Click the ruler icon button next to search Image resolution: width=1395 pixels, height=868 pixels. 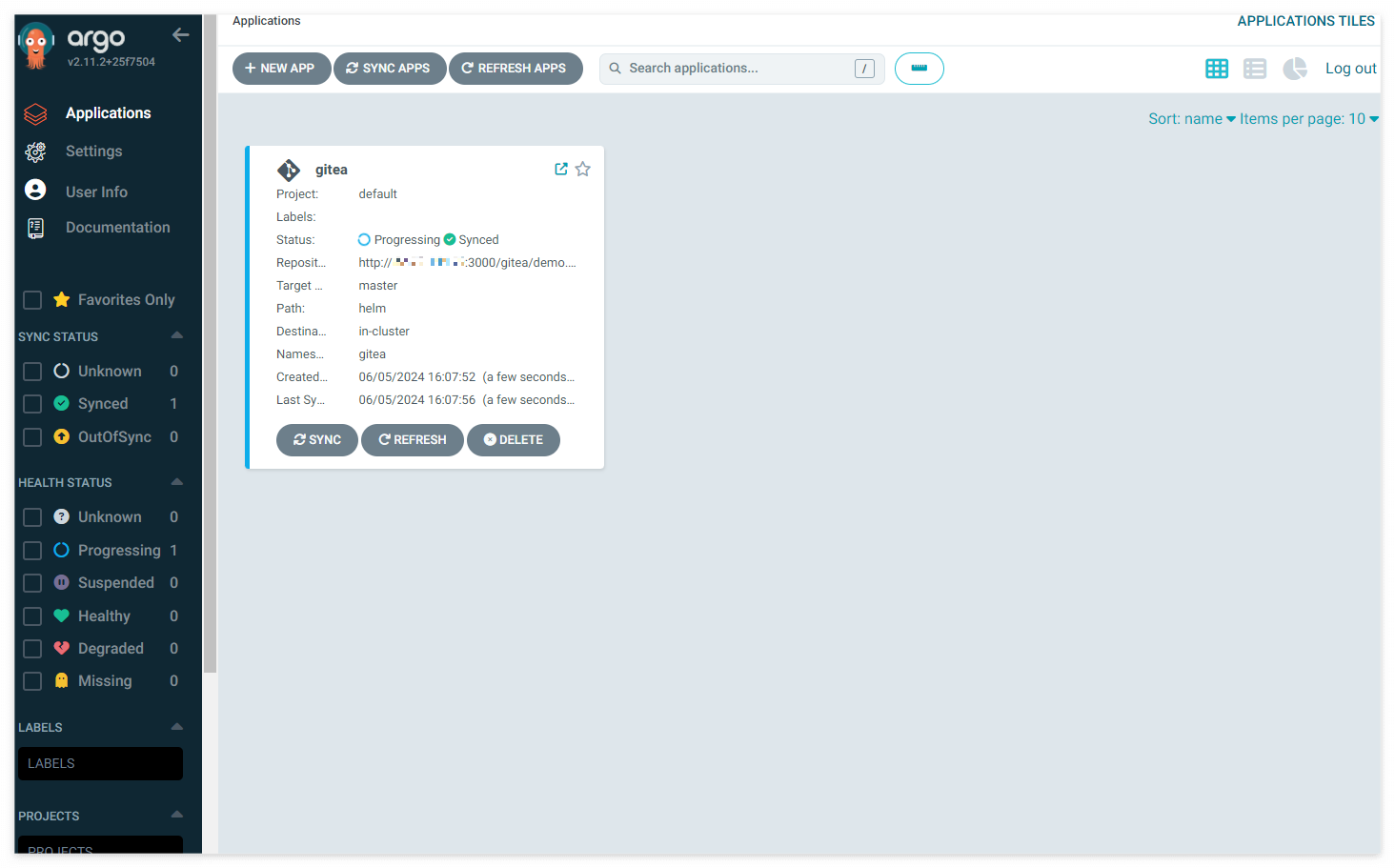(920, 69)
